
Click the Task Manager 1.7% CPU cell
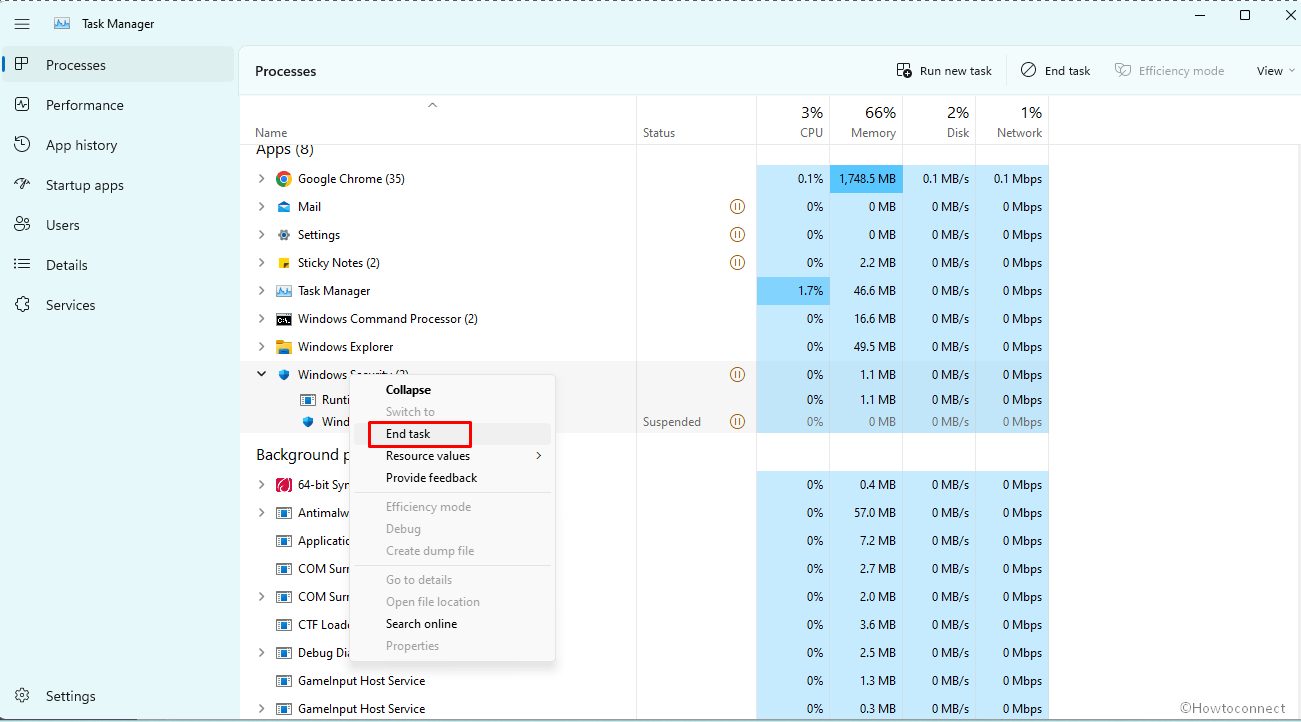pos(793,291)
